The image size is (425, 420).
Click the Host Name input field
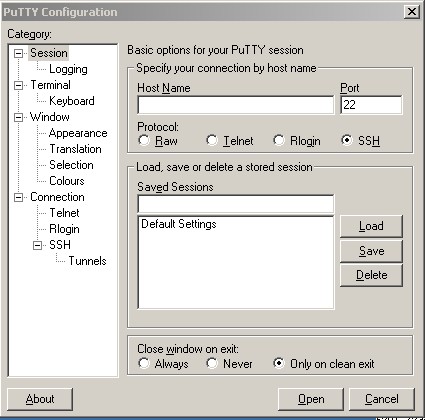[x=236, y=105]
